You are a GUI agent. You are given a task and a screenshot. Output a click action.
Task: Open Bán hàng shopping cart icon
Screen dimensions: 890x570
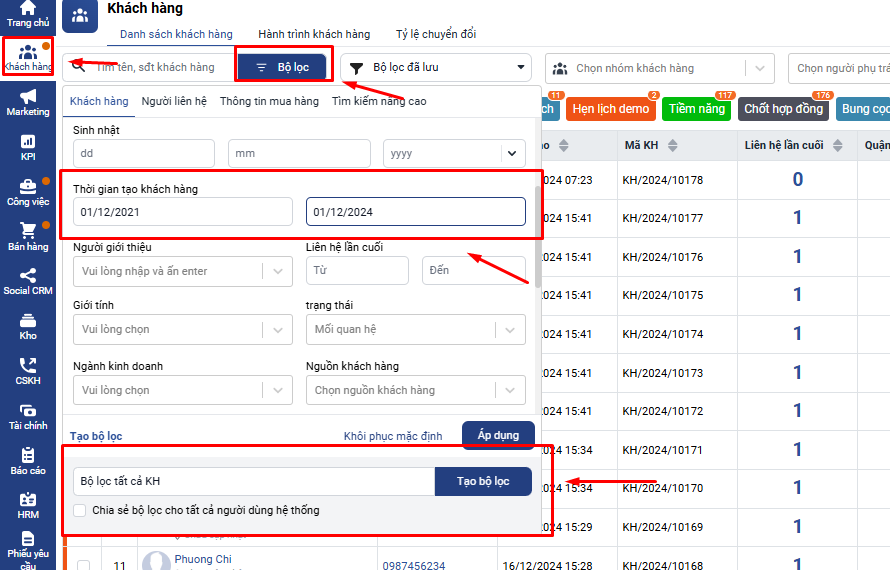[27, 236]
